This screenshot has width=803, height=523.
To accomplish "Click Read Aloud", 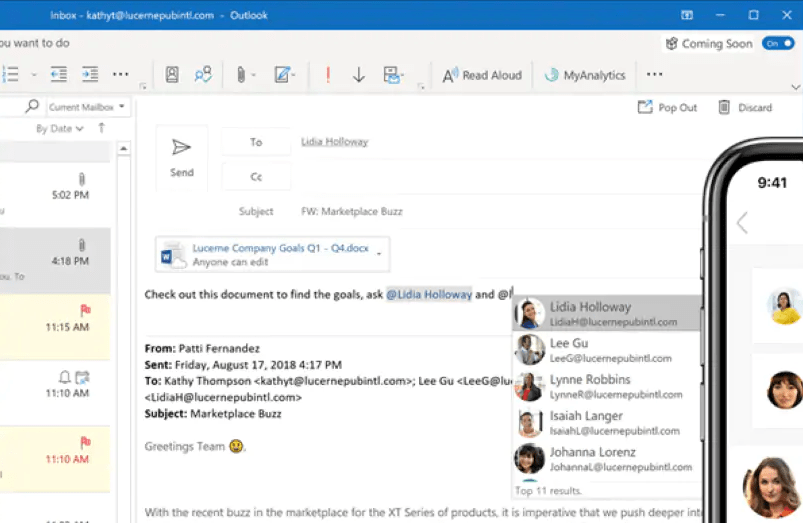I will 482,75.
